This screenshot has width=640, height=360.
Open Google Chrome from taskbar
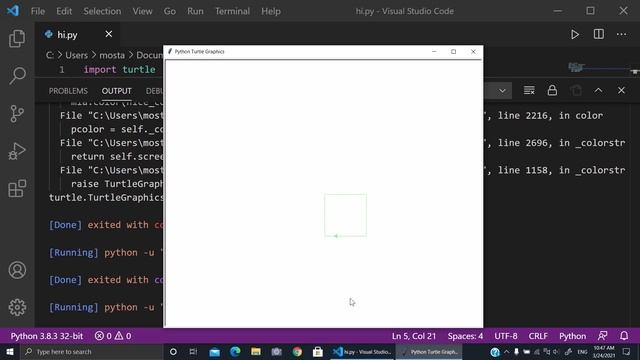point(297,351)
